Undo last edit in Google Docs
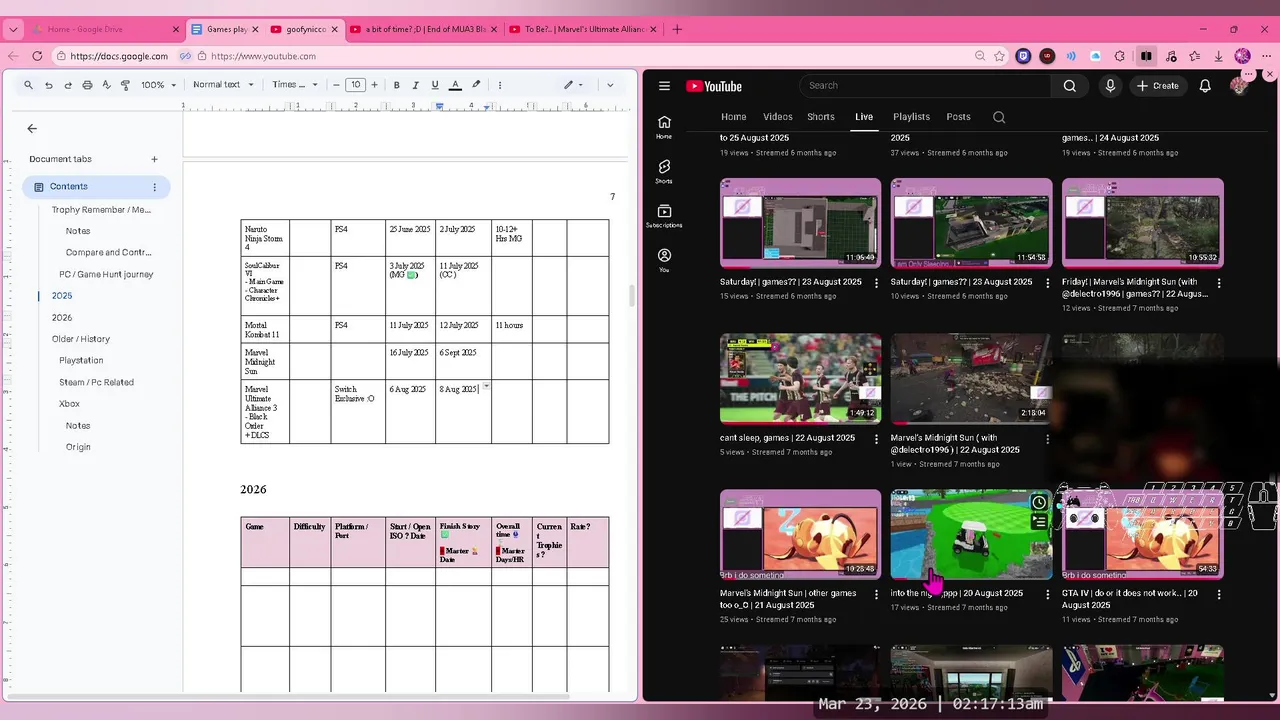The width and height of the screenshot is (1280, 720). click(x=48, y=85)
